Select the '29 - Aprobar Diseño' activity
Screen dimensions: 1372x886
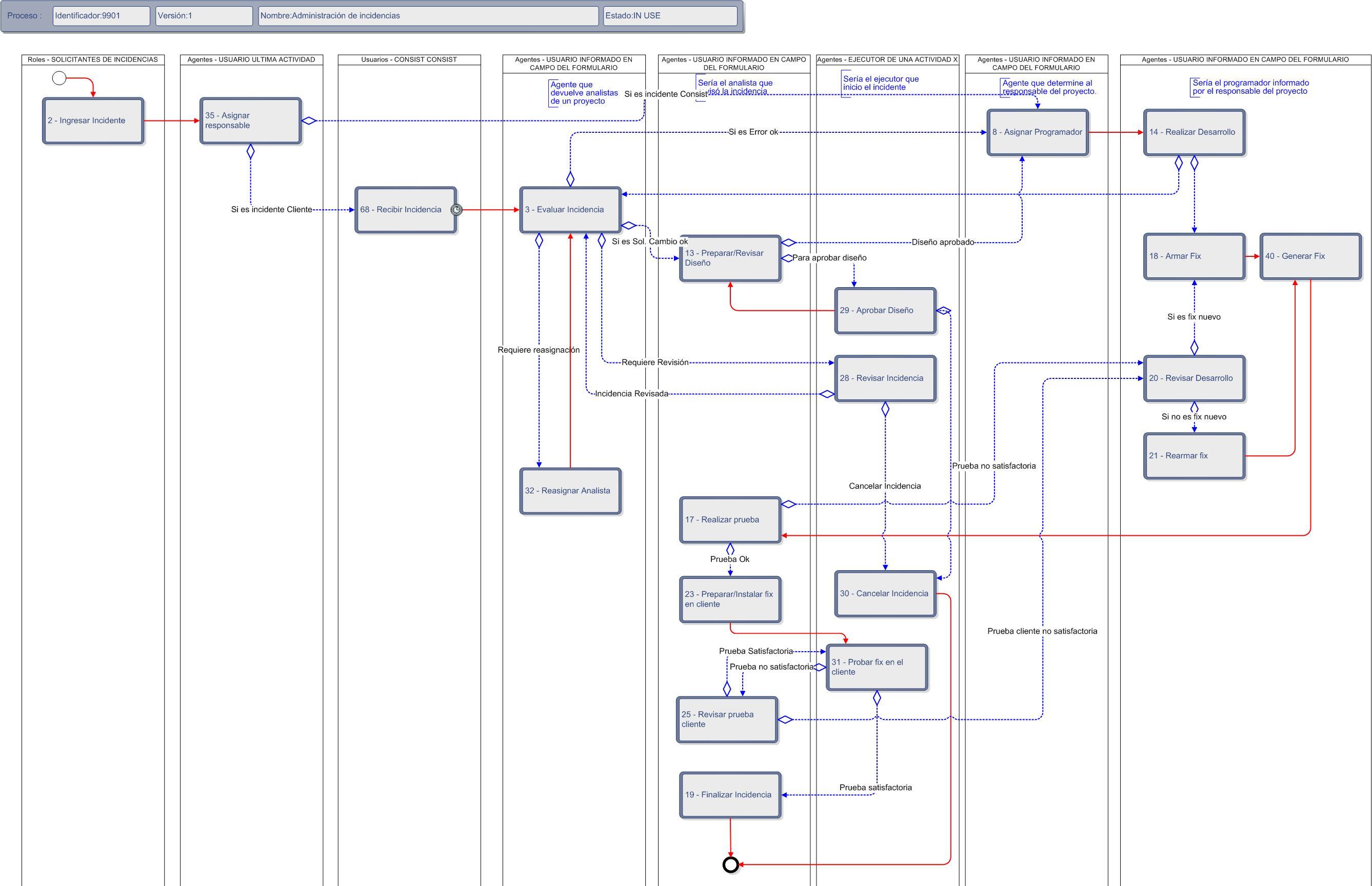[885, 311]
